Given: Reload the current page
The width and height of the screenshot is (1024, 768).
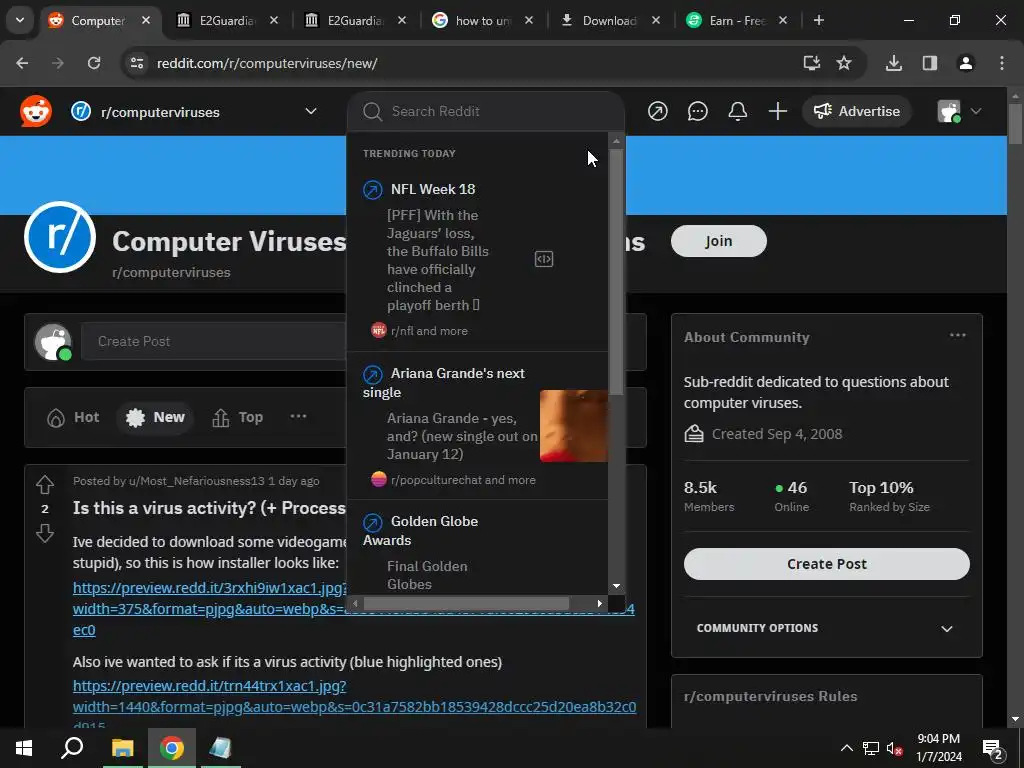Looking at the screenshot, I should click(94, 63).
